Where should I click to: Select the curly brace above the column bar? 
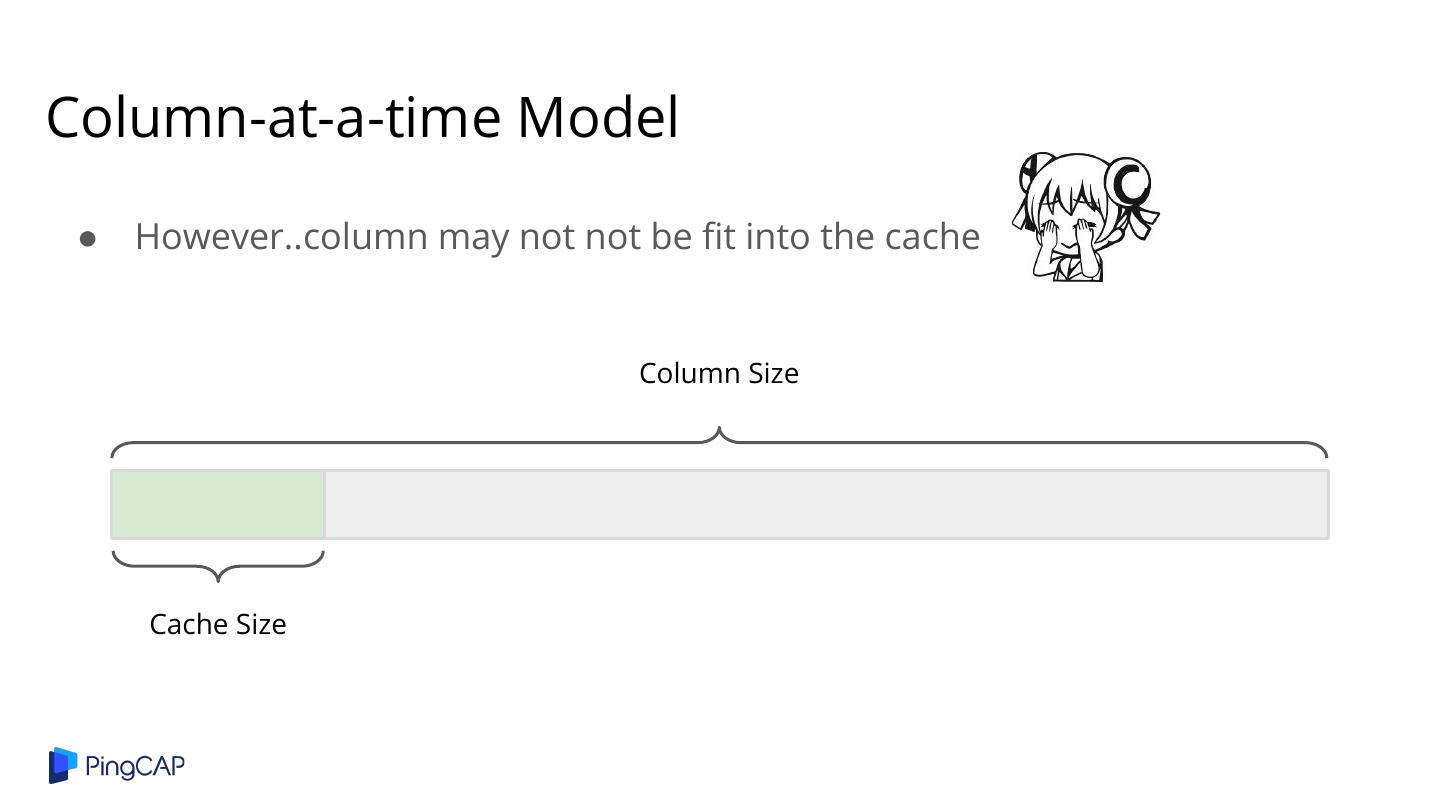tap(719, 441)
